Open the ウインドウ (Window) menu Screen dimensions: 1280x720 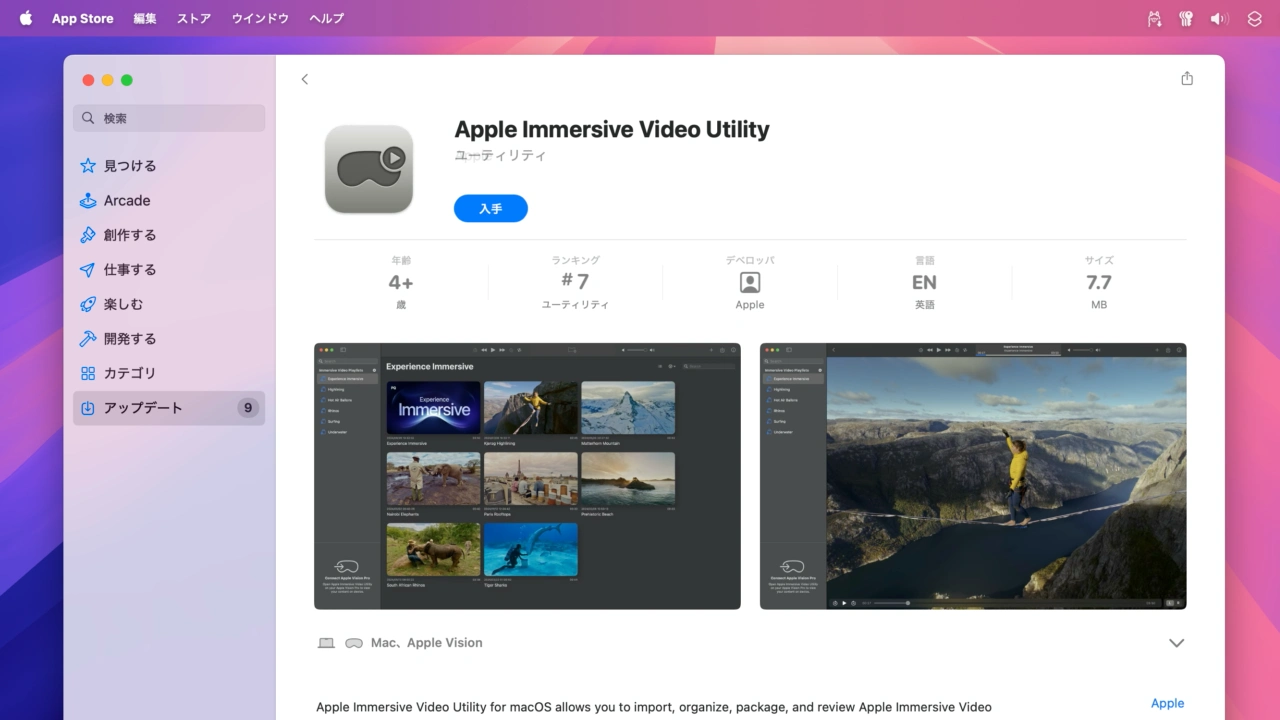pos(260,18)
